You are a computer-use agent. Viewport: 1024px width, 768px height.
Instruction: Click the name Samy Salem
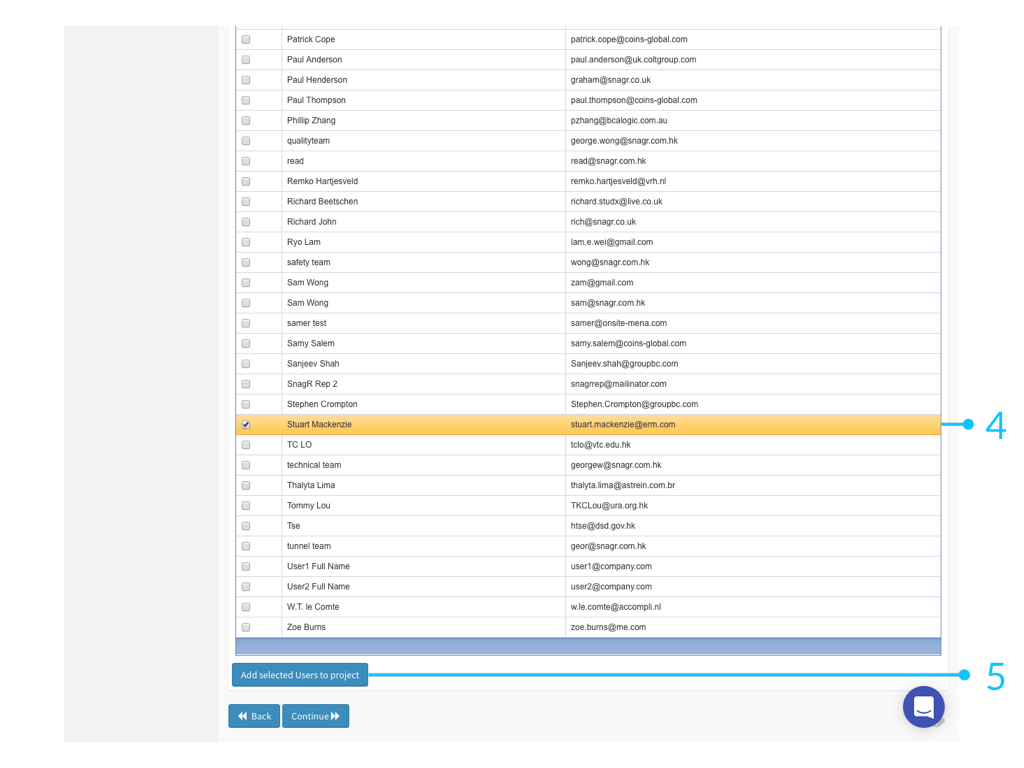point(310,343)
